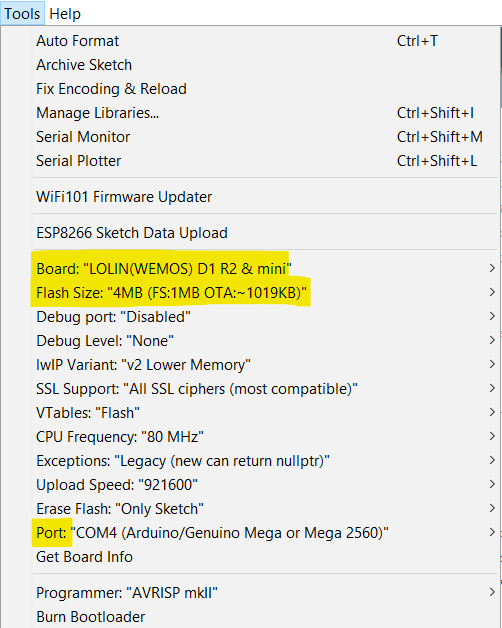The width and height of the screenshot is (502, 628).
Task: Launch the Serial Monitor
Action: (x=265, y=137)
